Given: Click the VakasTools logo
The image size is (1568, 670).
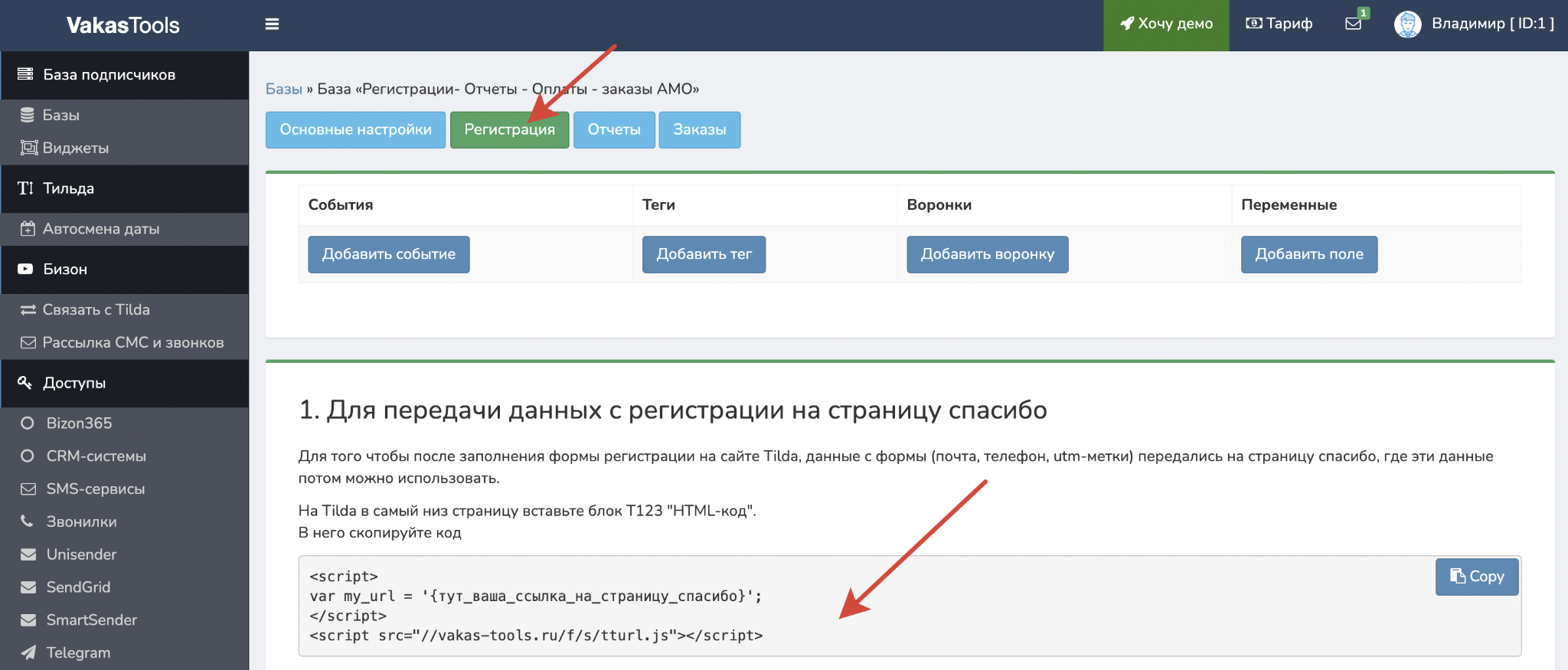Looking at the screenshot, I should (x=123, y=25).
